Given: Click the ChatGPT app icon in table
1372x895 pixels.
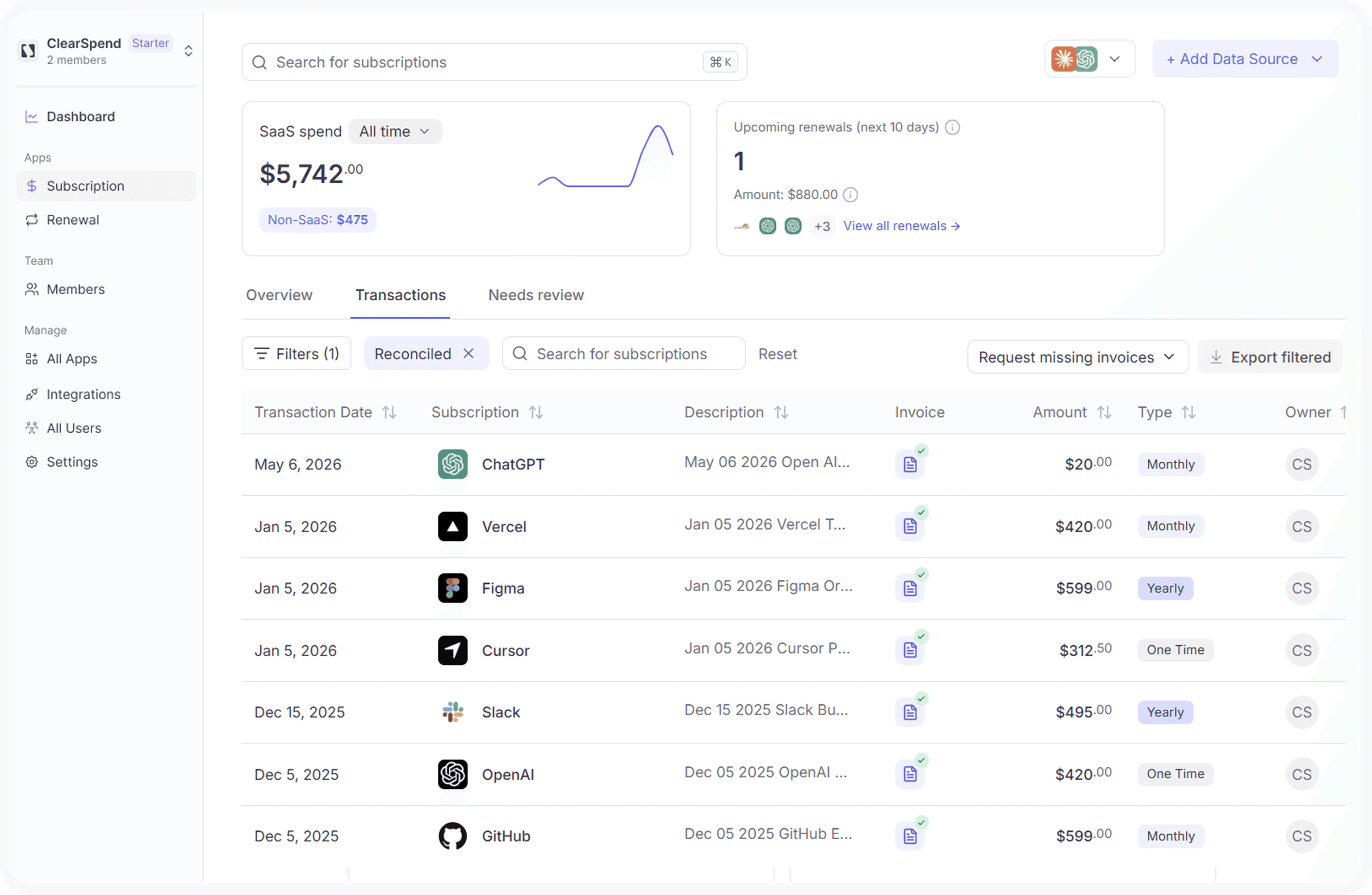Looking at the screenshot, I should click(x=452, y=464).
